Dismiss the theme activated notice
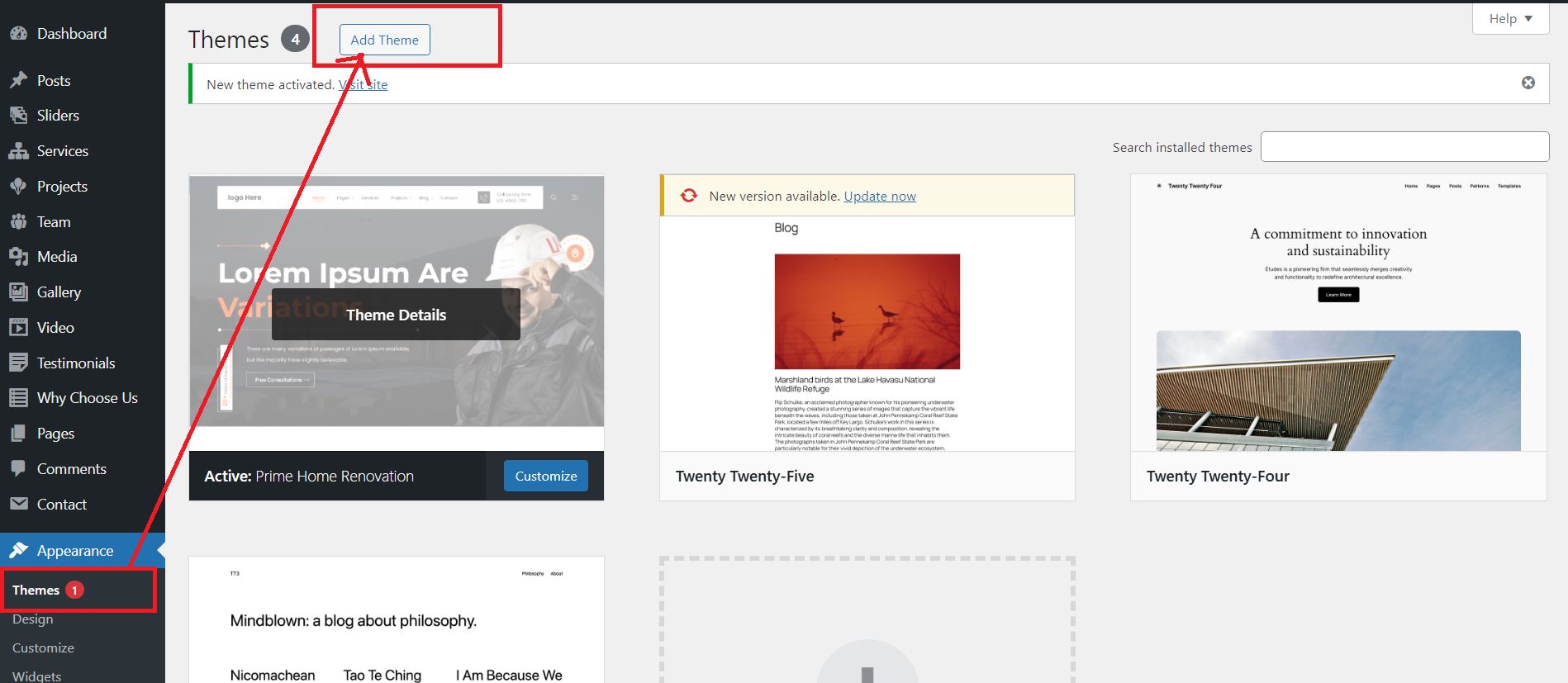Screen dimensions: 1568x683 1528,83
